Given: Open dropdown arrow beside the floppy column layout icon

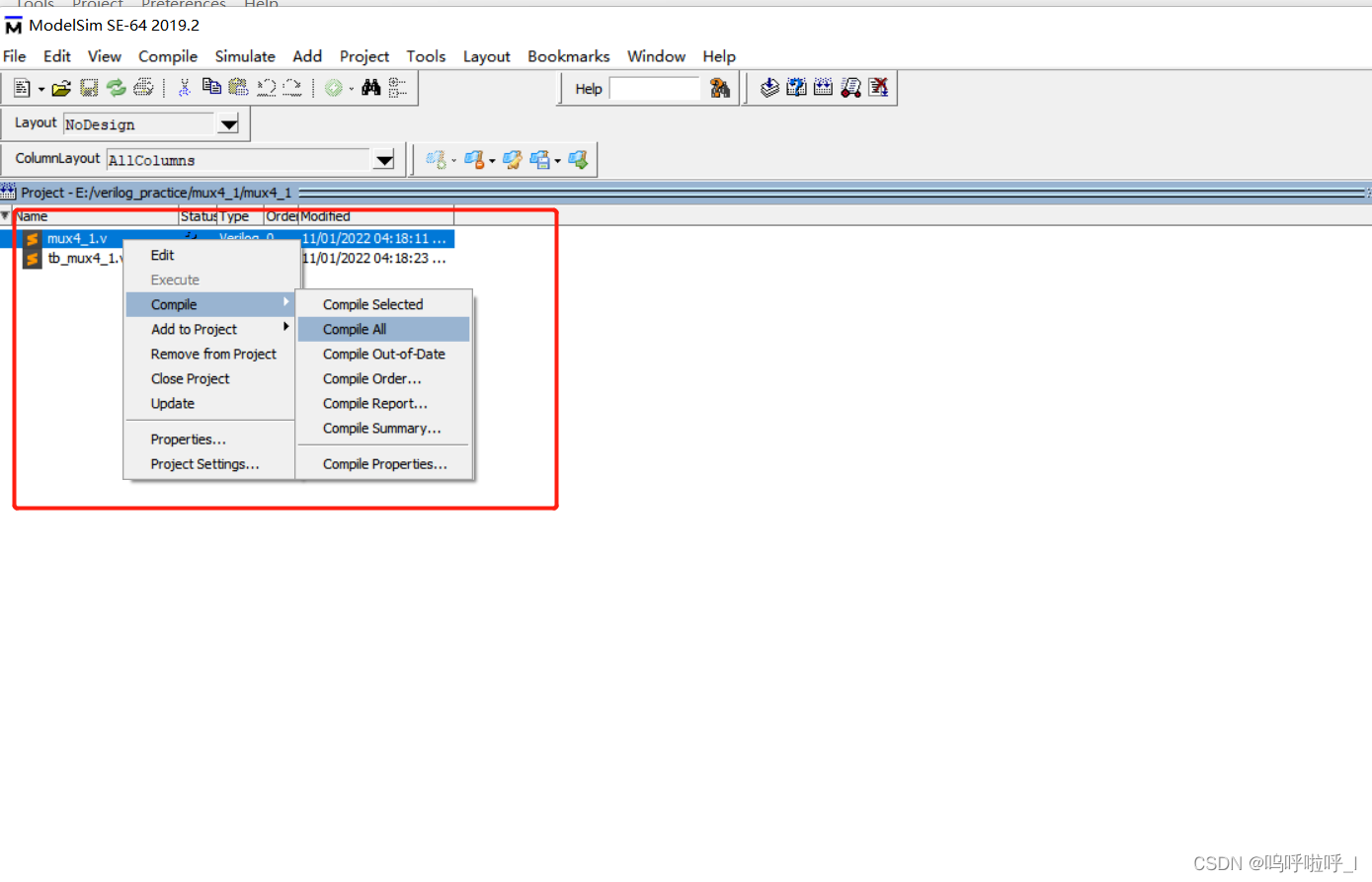Looking at the screenshot, I should [557, 160].
